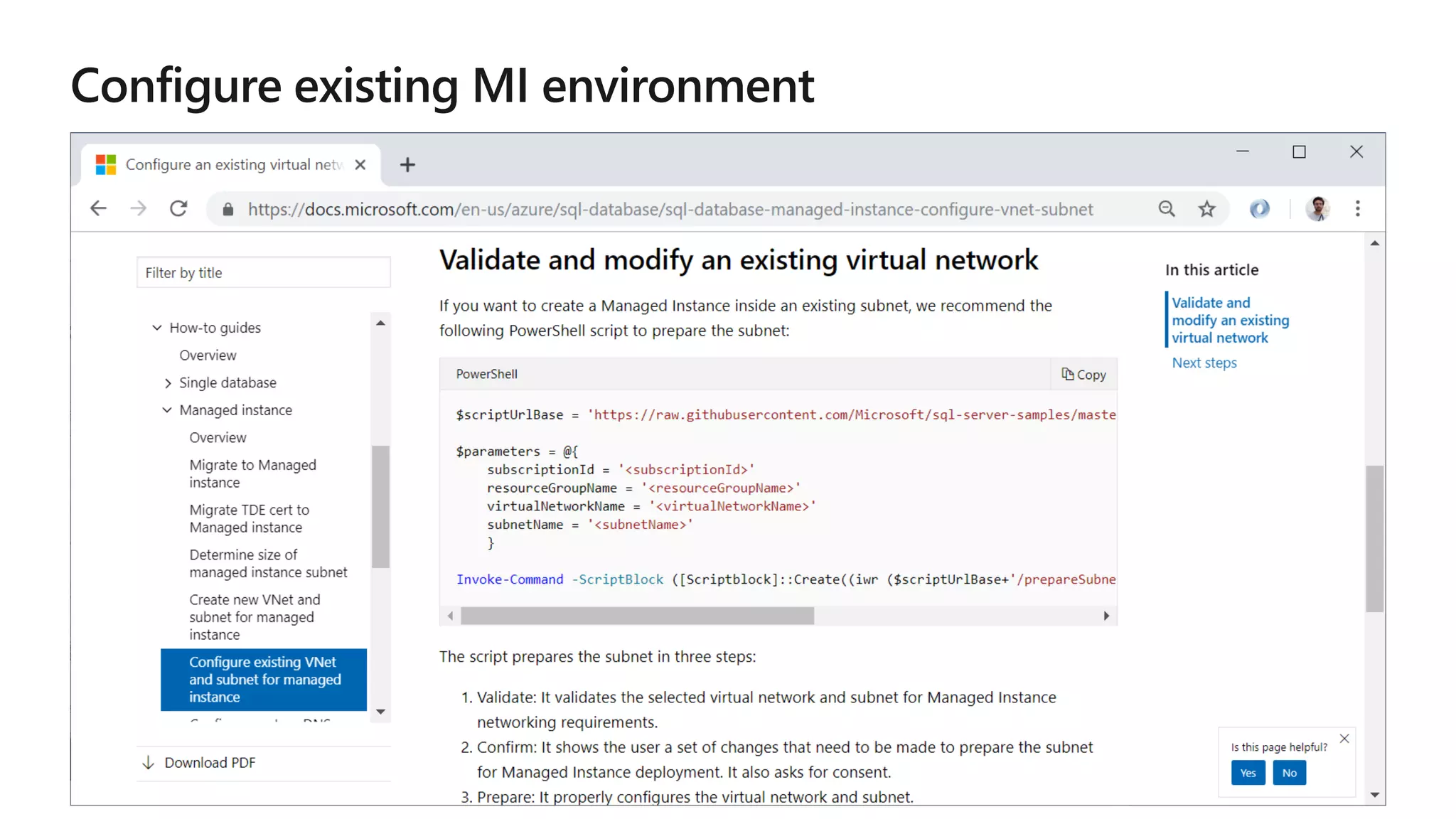Jump to Next steps section
Image resolution: width=1456 pixels, height=819 pixels.
tap(1204, 363)
